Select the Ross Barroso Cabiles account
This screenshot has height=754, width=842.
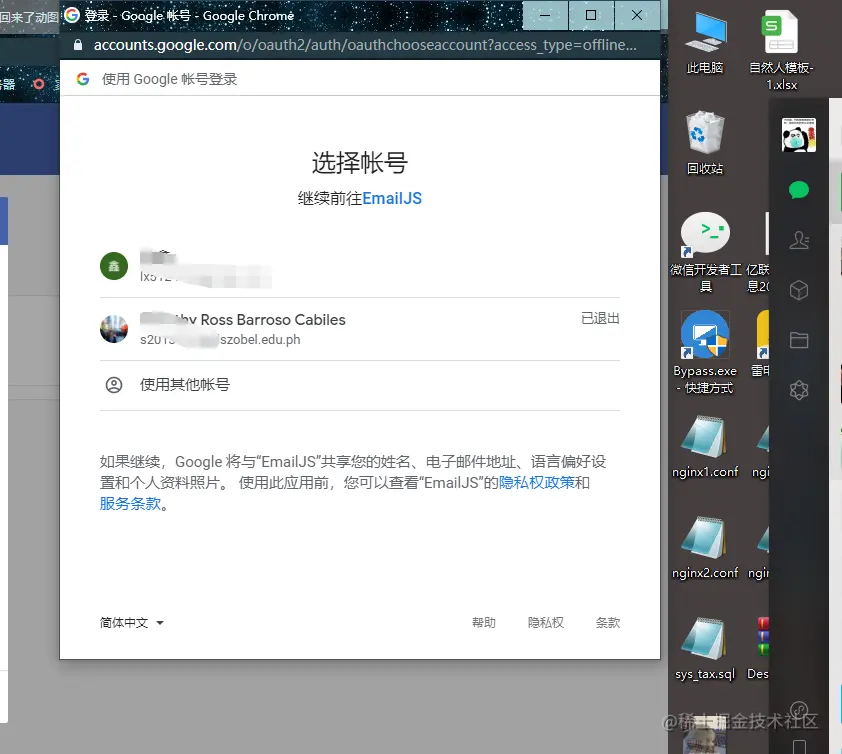pos(360,329)
